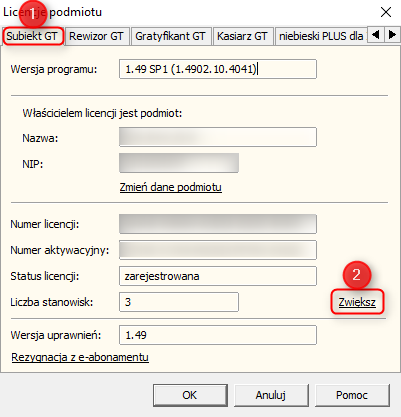The width and height of the screenshot is (401, 417).
Task: Go to the Kasiarz GT tab
Action: tap(242, 36)
